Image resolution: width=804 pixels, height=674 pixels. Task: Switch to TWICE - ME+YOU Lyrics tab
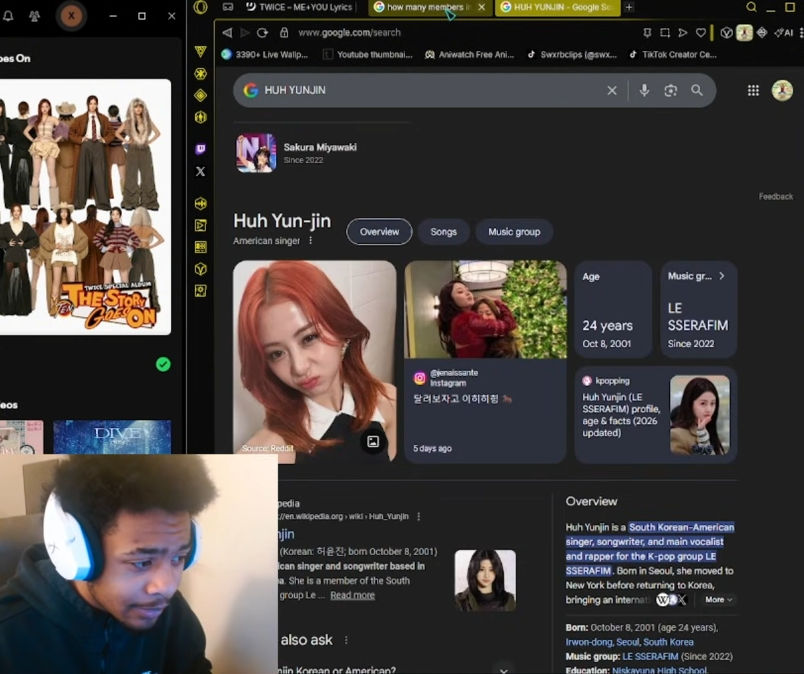click(299, 7)
